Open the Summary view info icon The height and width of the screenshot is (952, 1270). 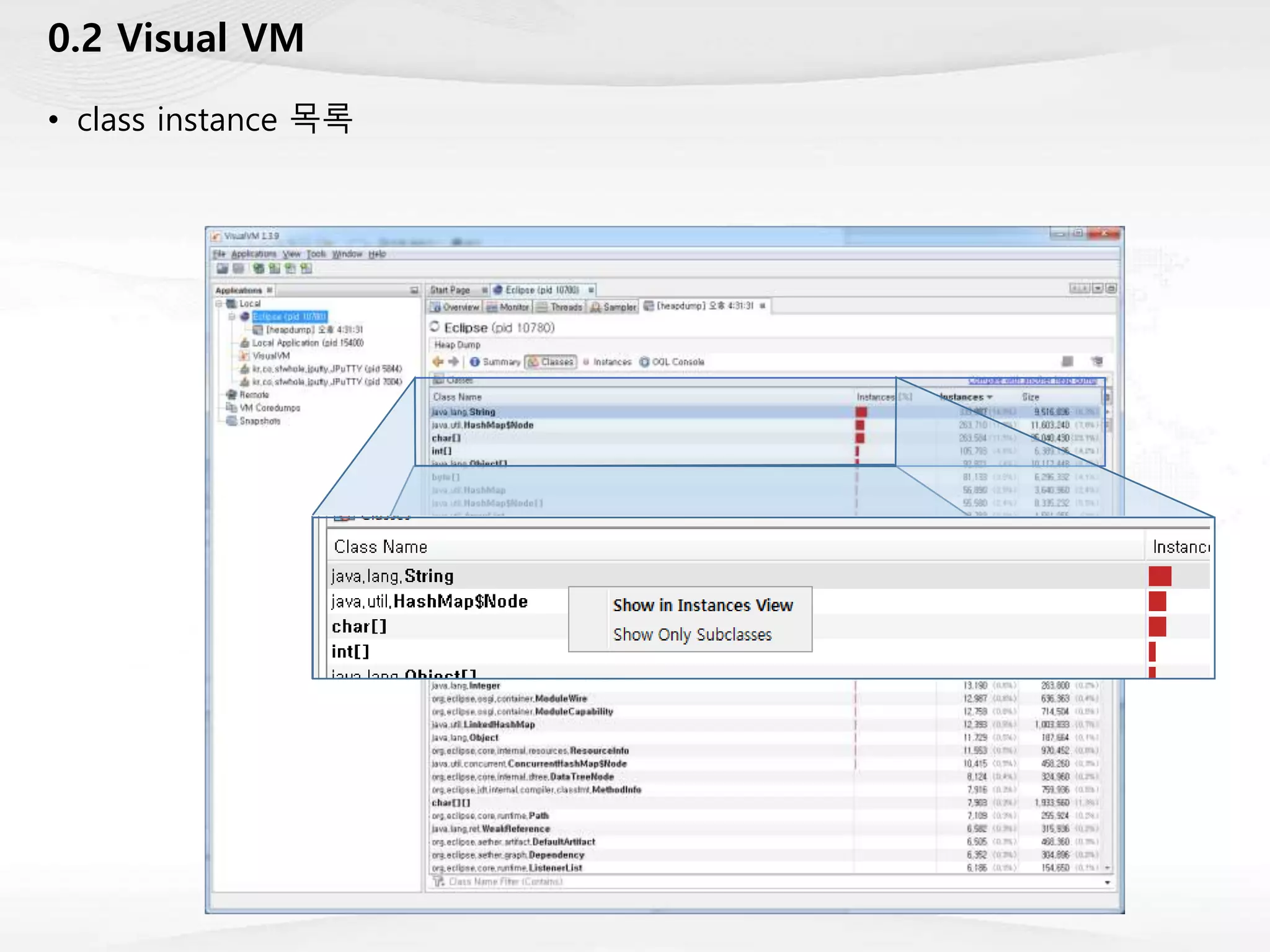pyautogui.click(x=475, y=361)
